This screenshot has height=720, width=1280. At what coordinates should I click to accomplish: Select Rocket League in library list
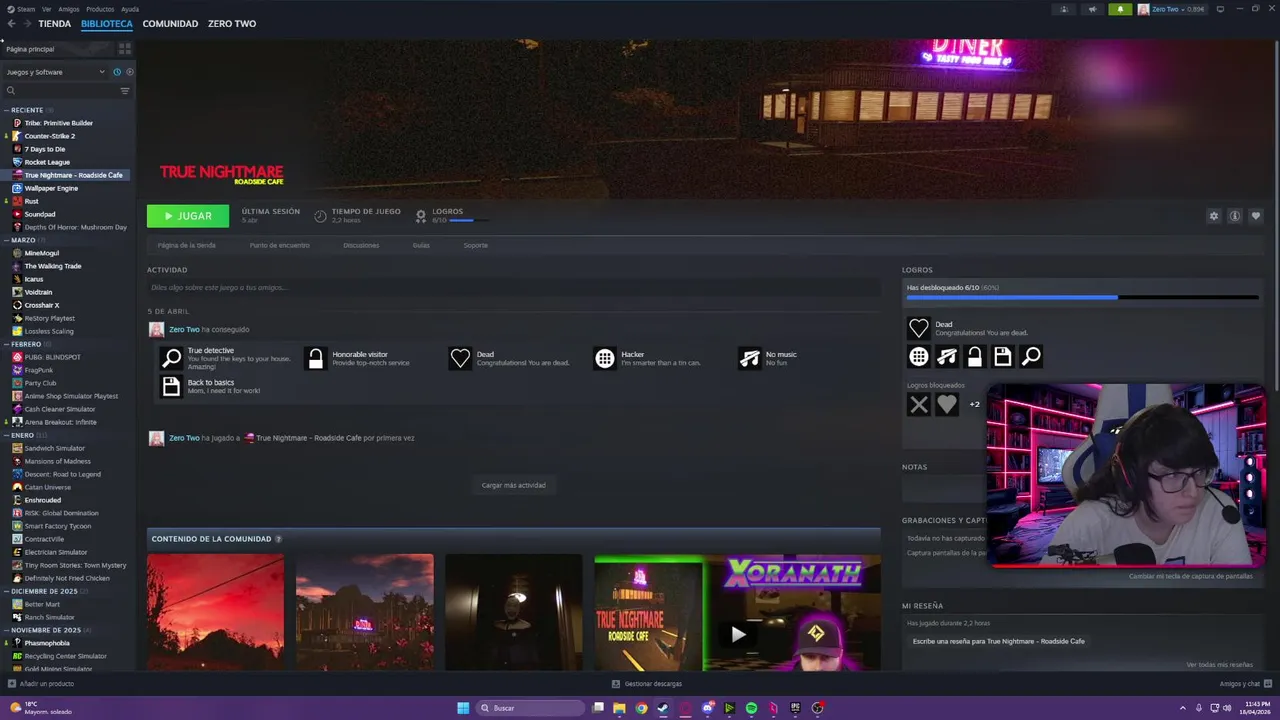point(47,162)
